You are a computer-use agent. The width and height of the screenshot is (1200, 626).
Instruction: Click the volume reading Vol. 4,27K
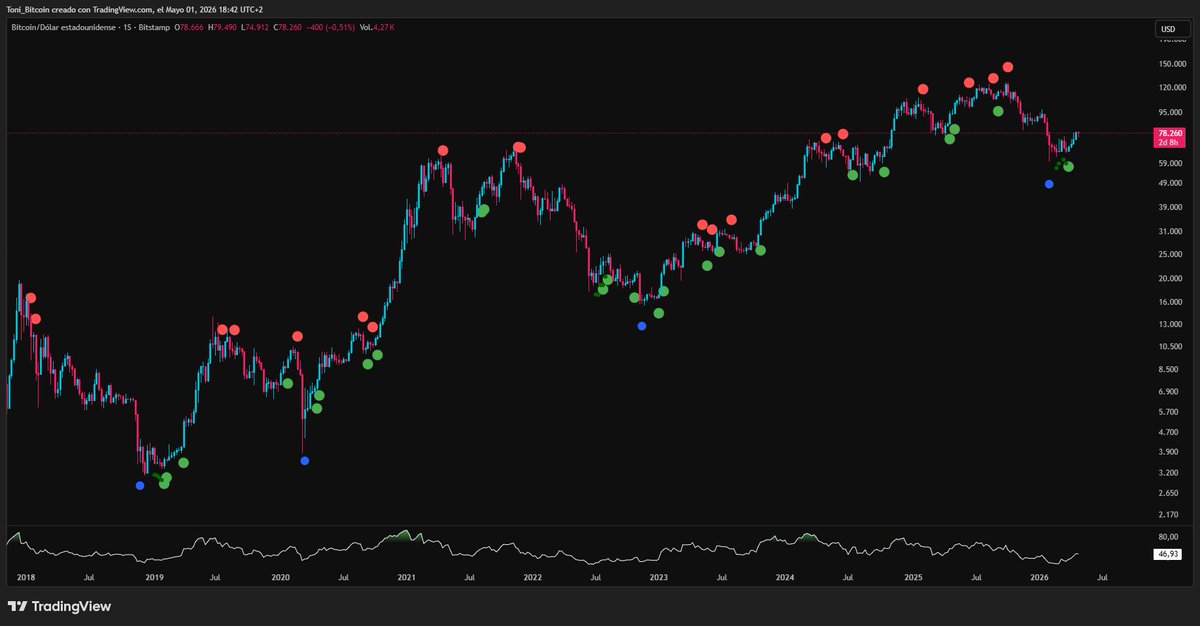coord(375,28)
